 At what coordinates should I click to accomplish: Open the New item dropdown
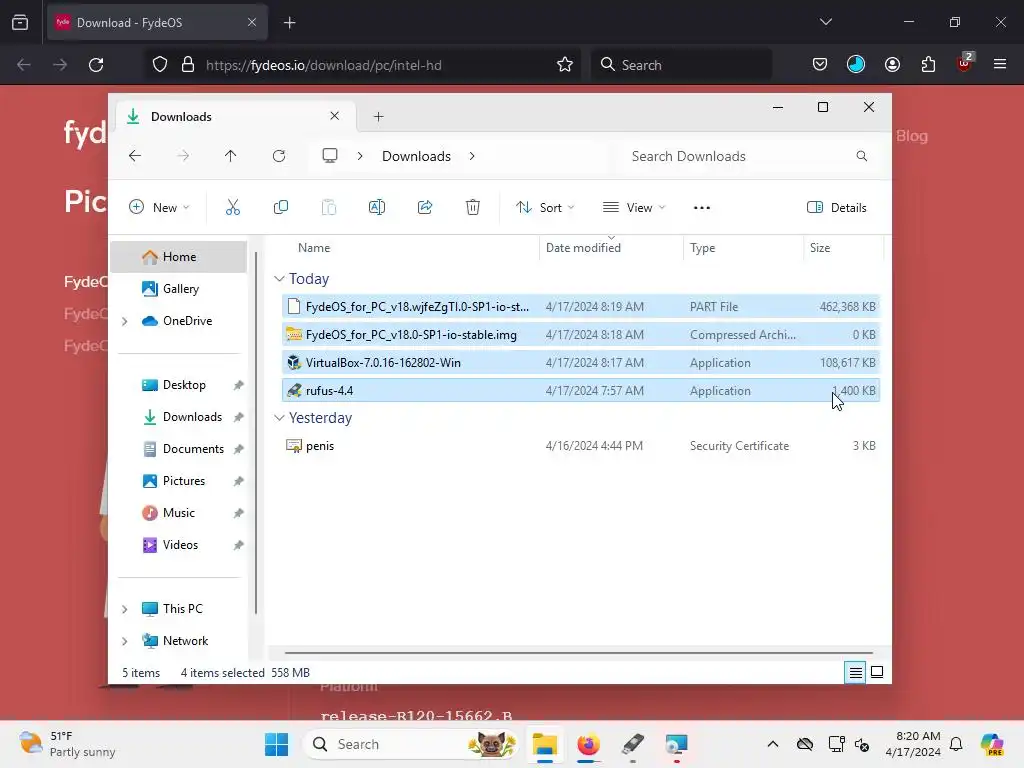click(159, 208)
